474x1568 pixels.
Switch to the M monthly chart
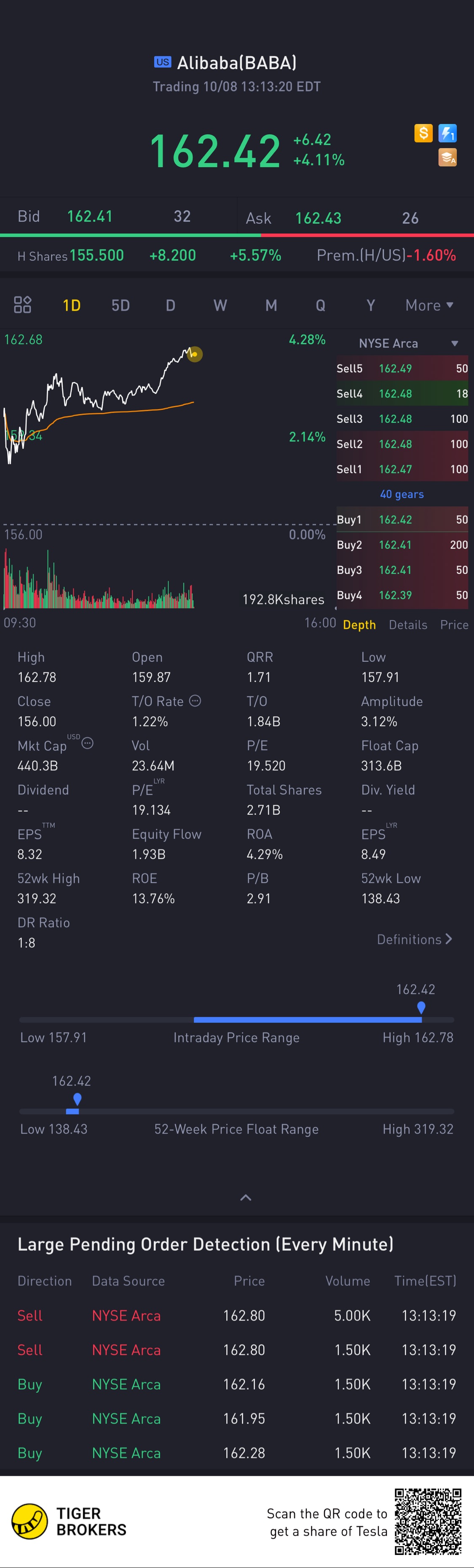(x=271, y=305)
